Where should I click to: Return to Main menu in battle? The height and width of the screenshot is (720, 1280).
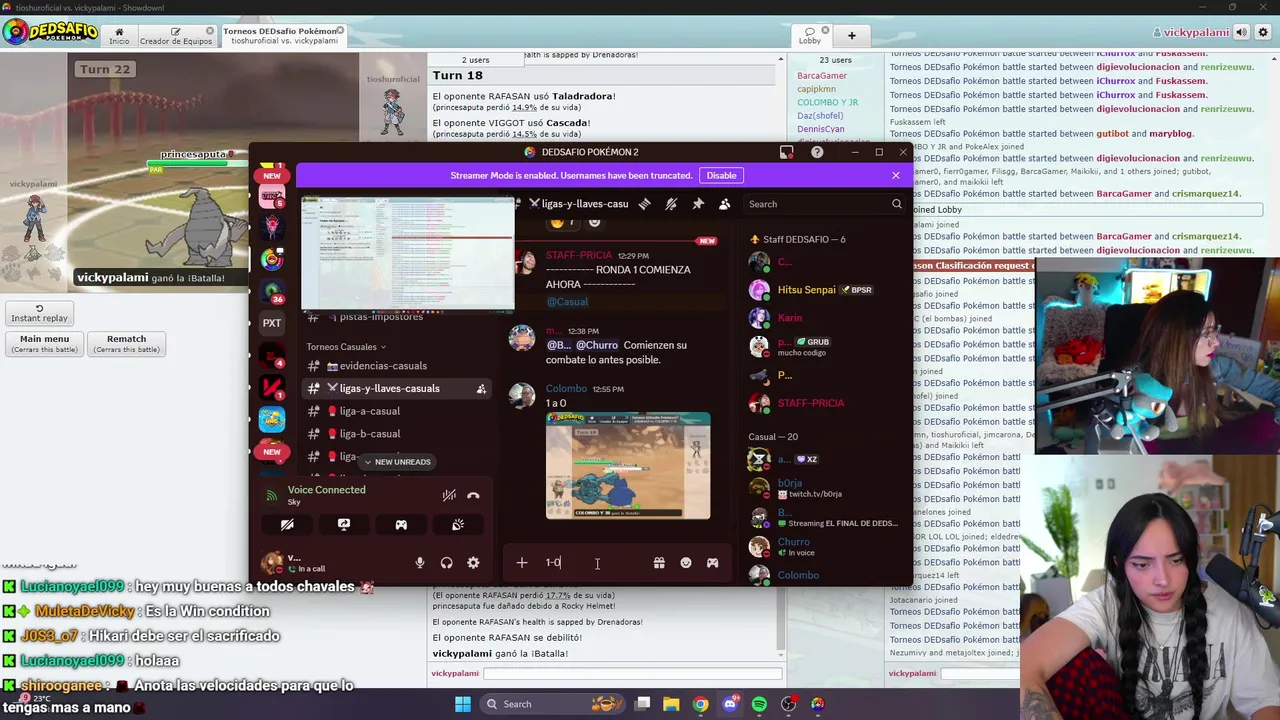pos(44,344)
